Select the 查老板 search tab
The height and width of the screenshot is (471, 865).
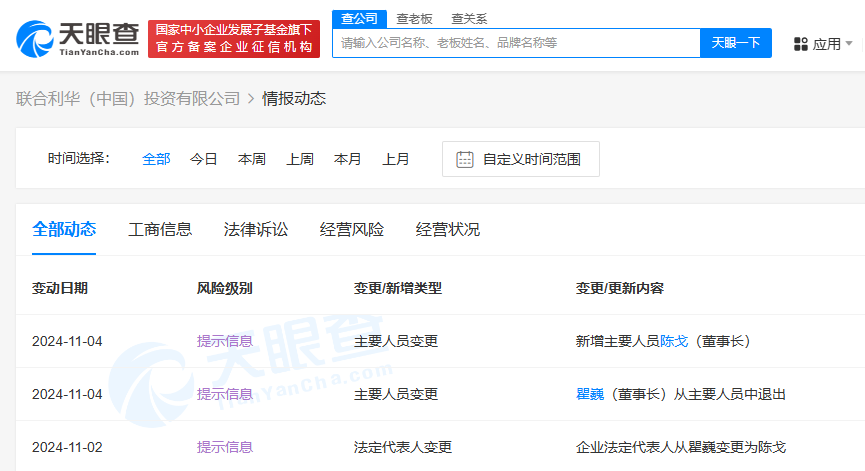point(414,18)
